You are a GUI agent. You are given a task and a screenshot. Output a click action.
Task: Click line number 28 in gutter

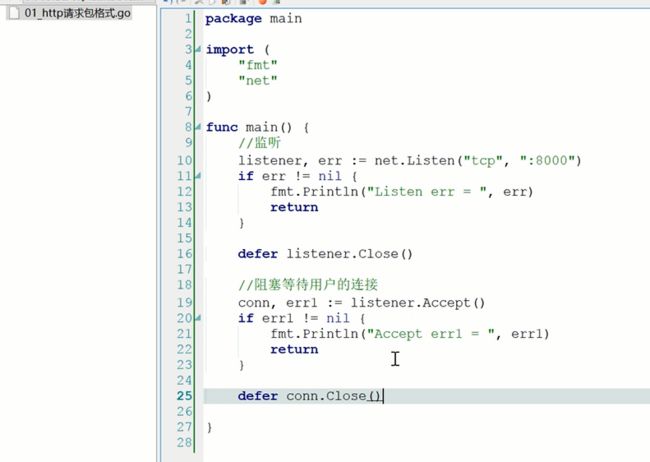184,443
